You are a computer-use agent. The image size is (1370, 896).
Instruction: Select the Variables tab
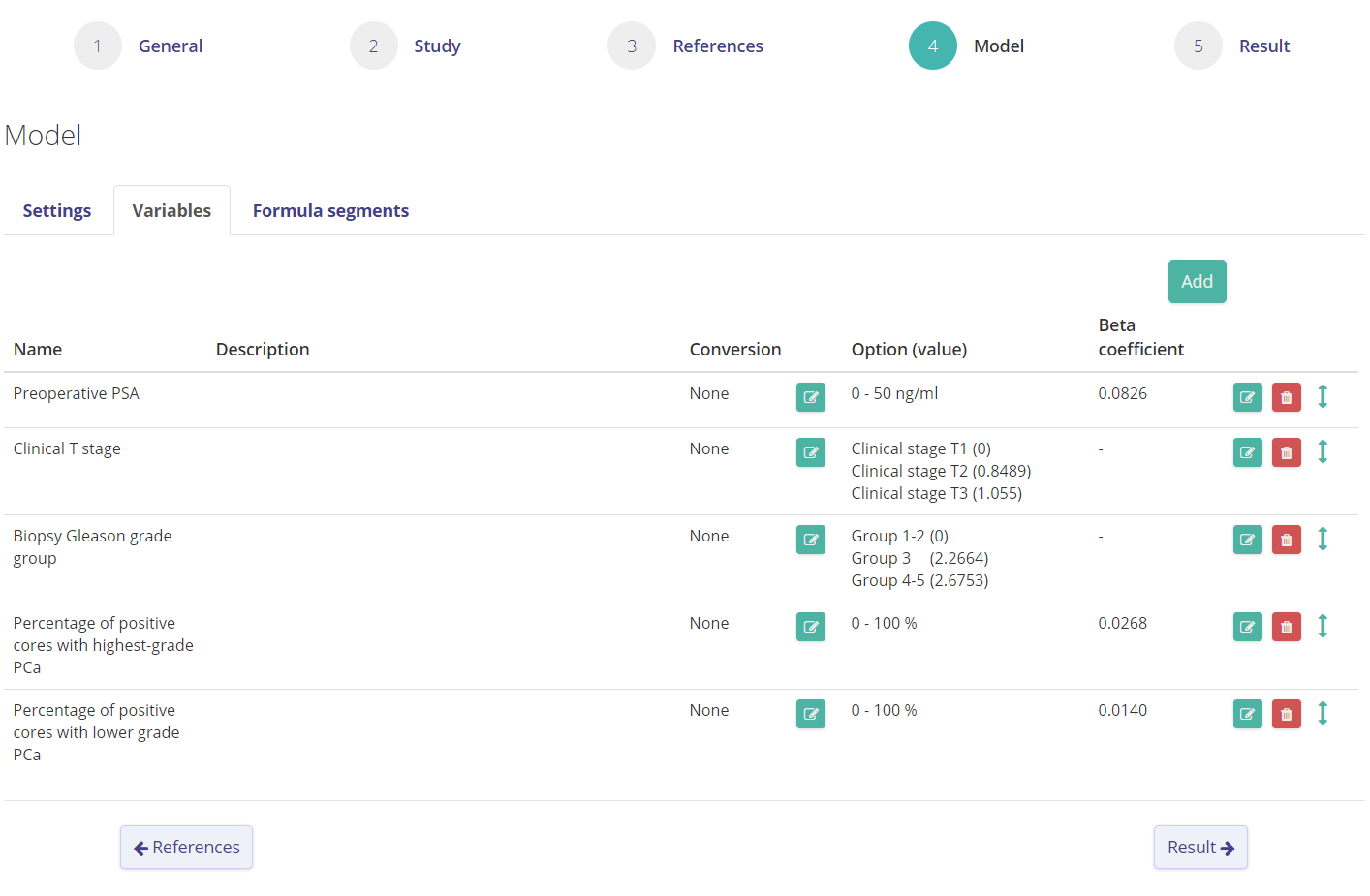click(x=171, y=211)
